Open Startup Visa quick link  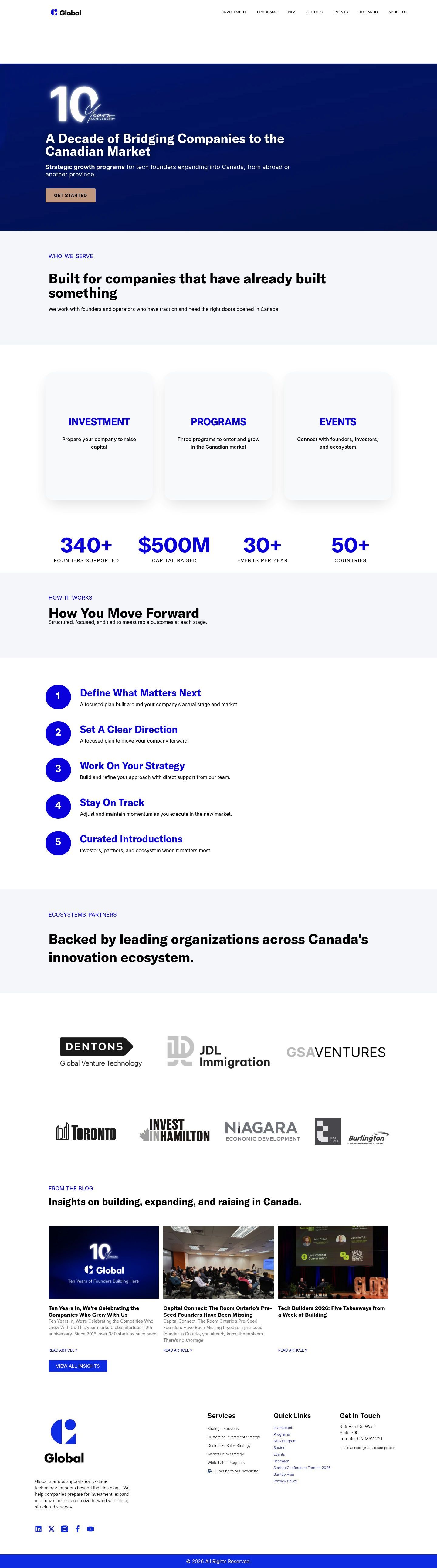284,1474
